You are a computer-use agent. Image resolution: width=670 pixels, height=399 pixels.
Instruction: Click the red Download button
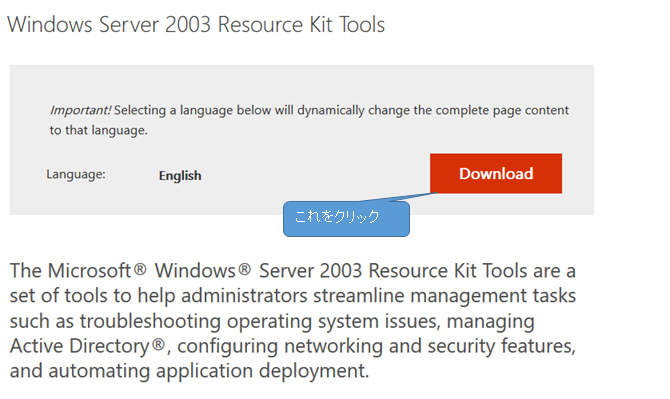pos(496,173)
